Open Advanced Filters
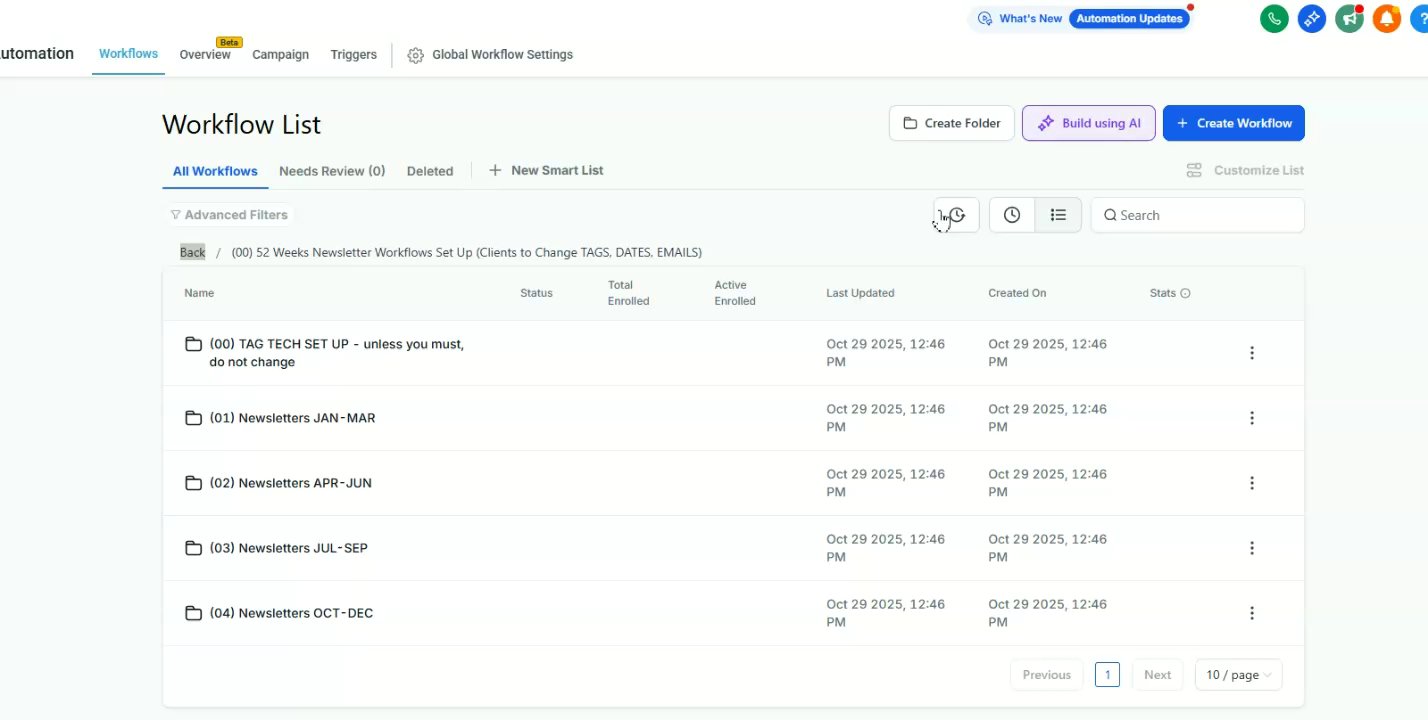1428x720 pixels. (x=229, y=215)
